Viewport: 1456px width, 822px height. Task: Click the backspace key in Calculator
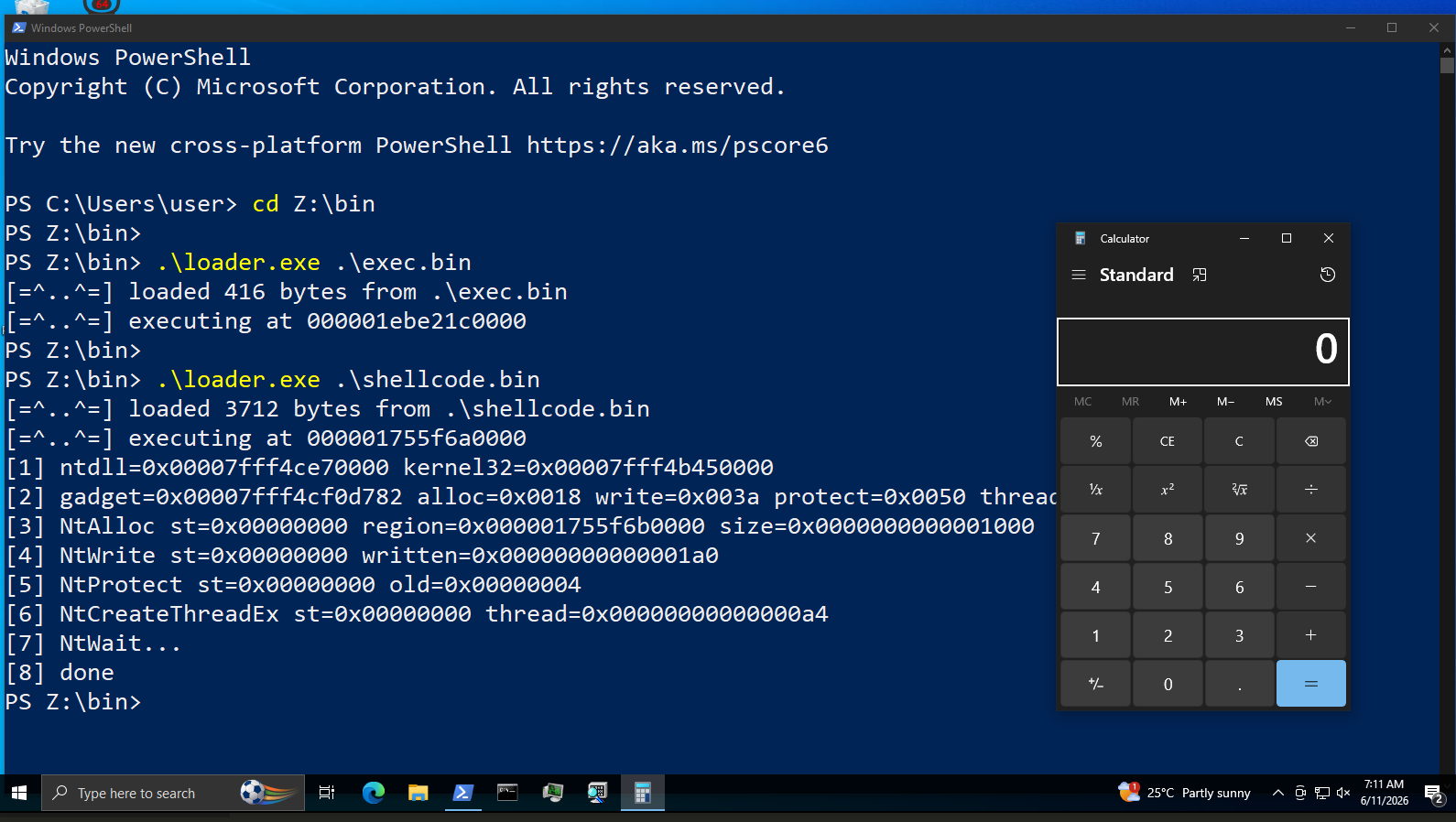1311,441
